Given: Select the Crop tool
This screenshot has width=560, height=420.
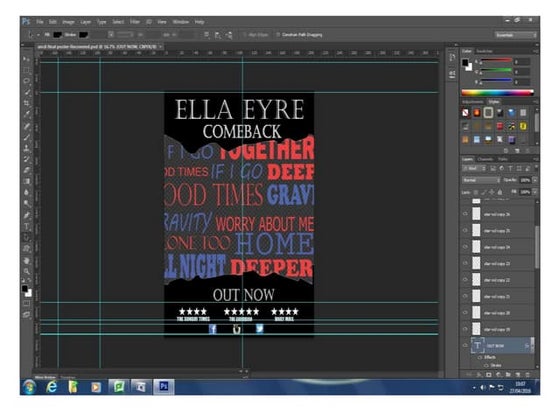Looking at the screenshot, I should pyautogui.click(x=26, y=103).
